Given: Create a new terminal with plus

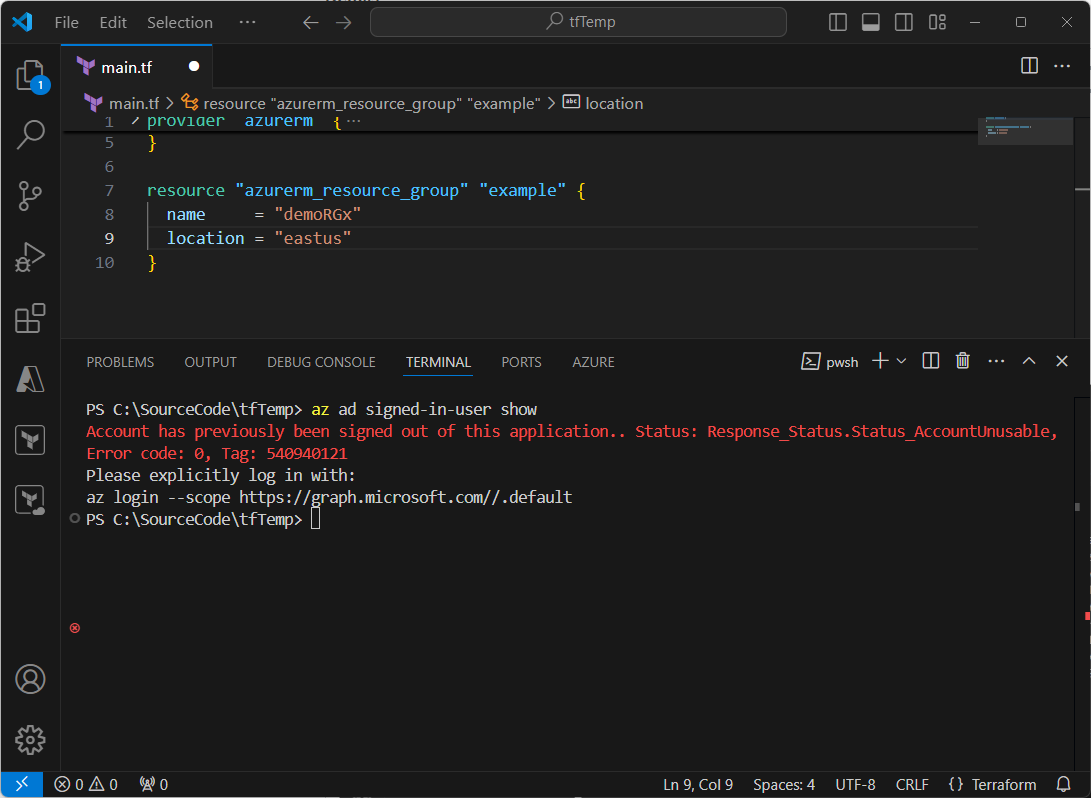Looking at the screenshot, I should tap(880, 360).
